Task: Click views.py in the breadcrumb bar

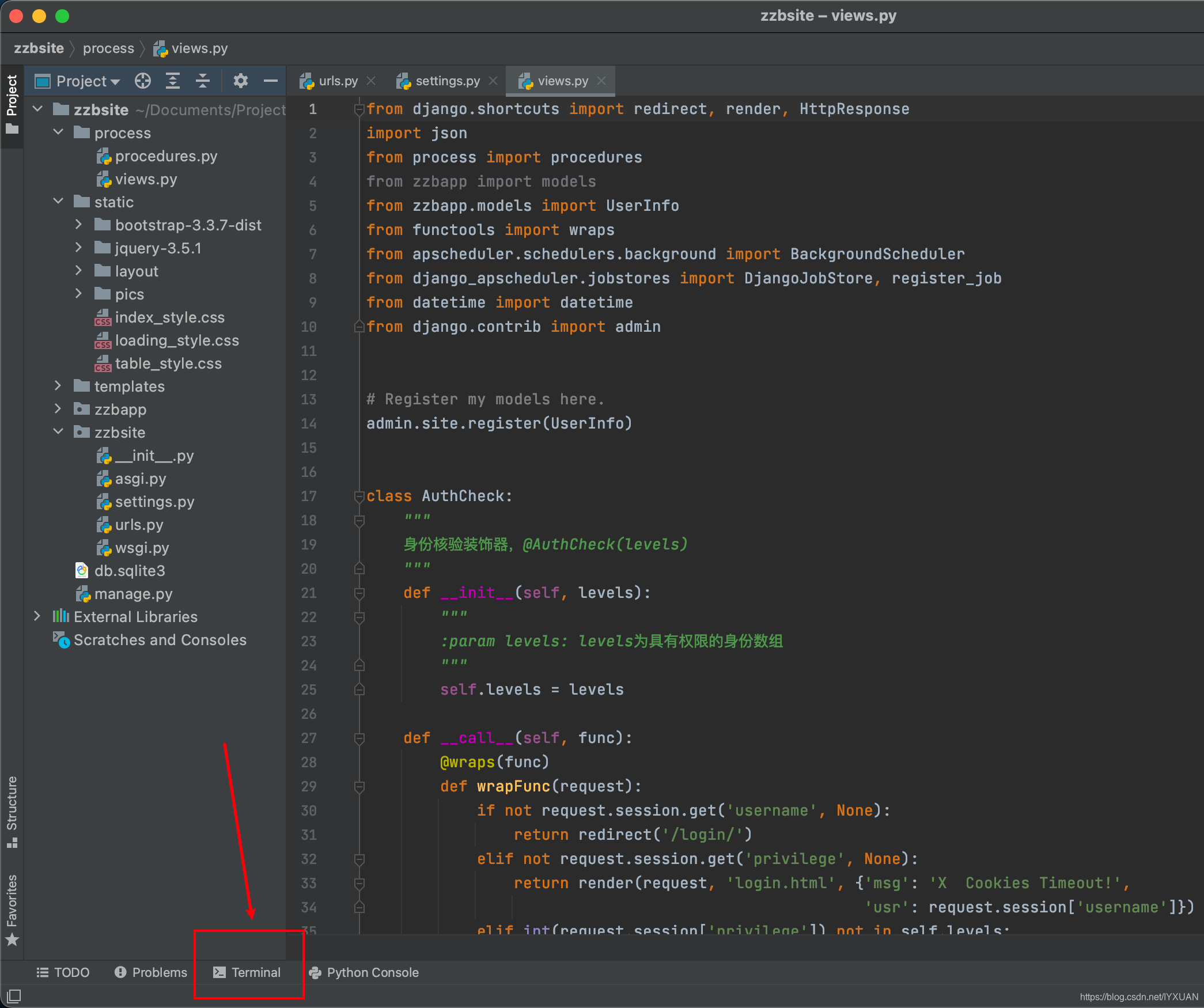Action: pos(191,48)
